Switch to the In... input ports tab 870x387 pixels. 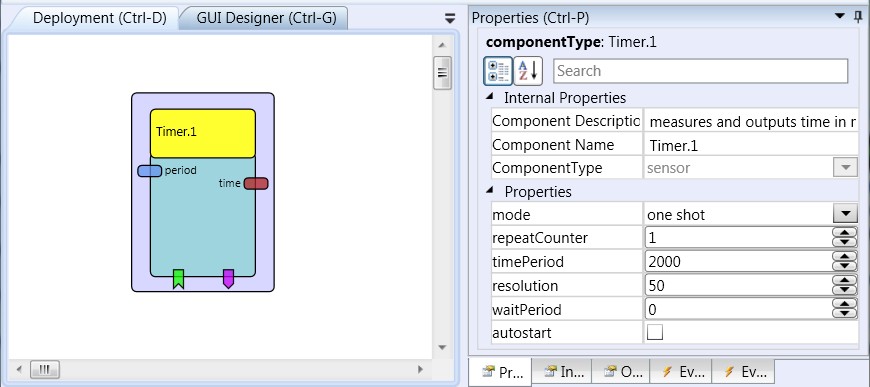pyautogui.click(x=562, y=371)
